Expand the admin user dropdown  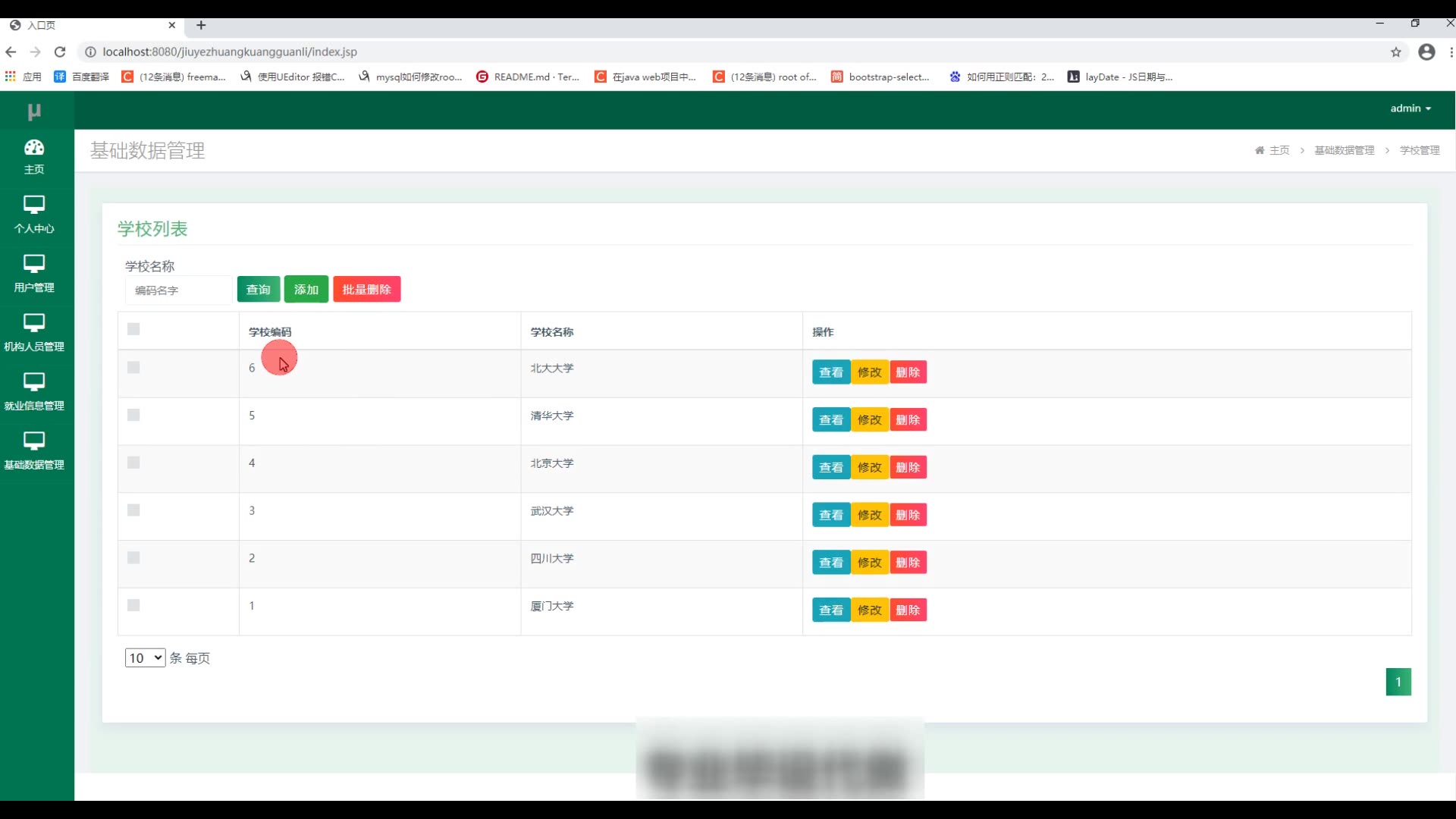pos(1410,108)
